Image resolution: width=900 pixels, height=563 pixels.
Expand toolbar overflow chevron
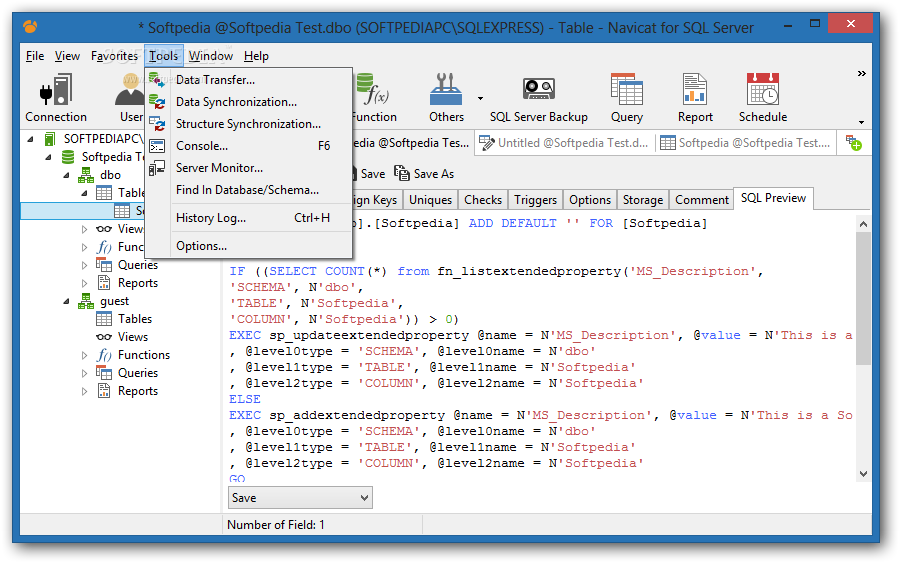862,73
